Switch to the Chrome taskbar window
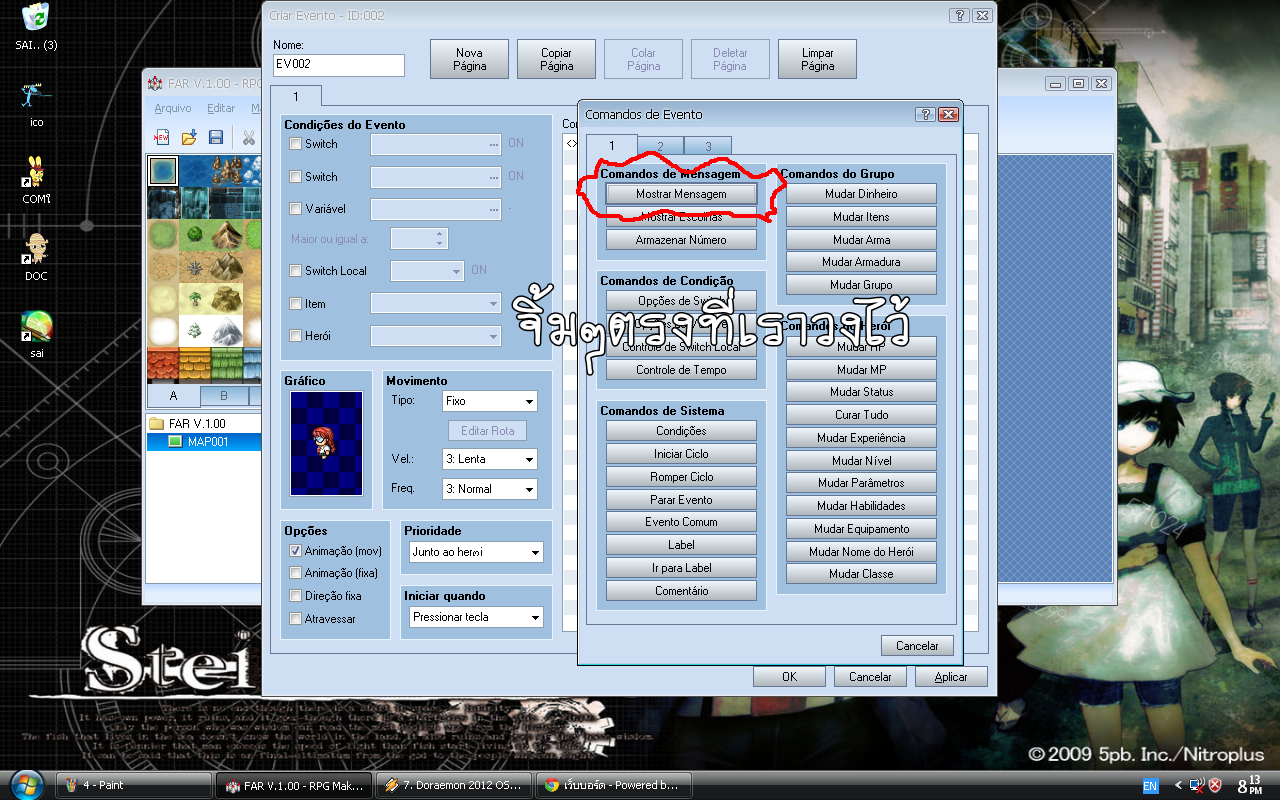The image size is (1280, 800). (x=613, y=785)
